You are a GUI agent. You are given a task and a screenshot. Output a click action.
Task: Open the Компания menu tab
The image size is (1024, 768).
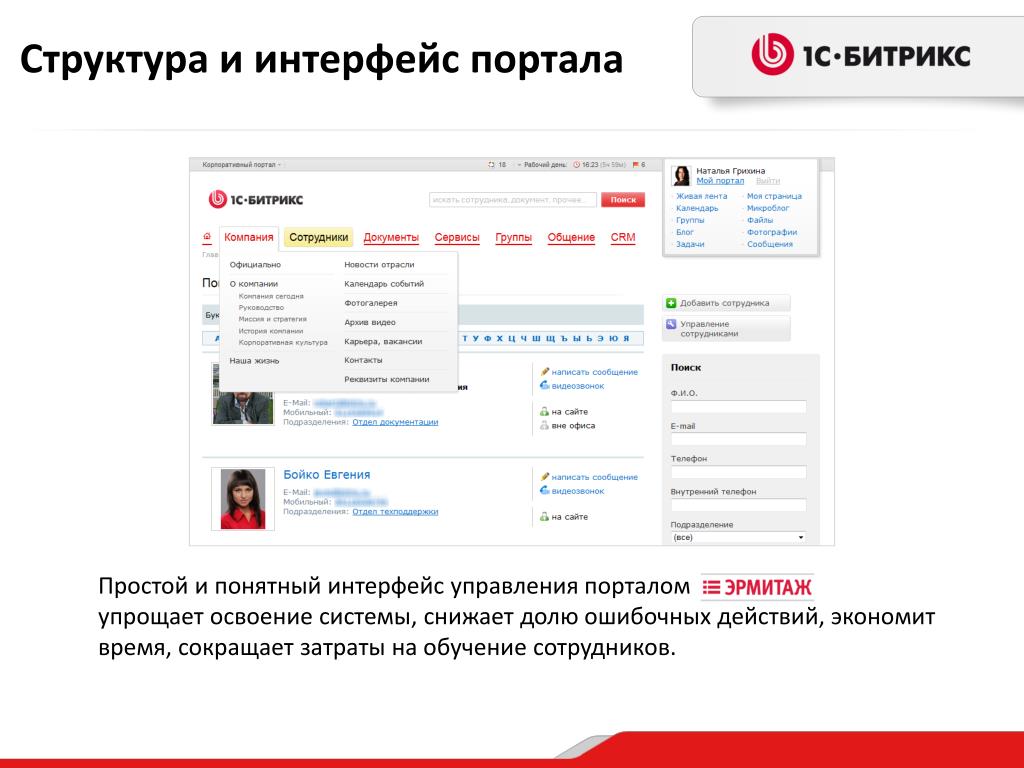pos(249,237)
